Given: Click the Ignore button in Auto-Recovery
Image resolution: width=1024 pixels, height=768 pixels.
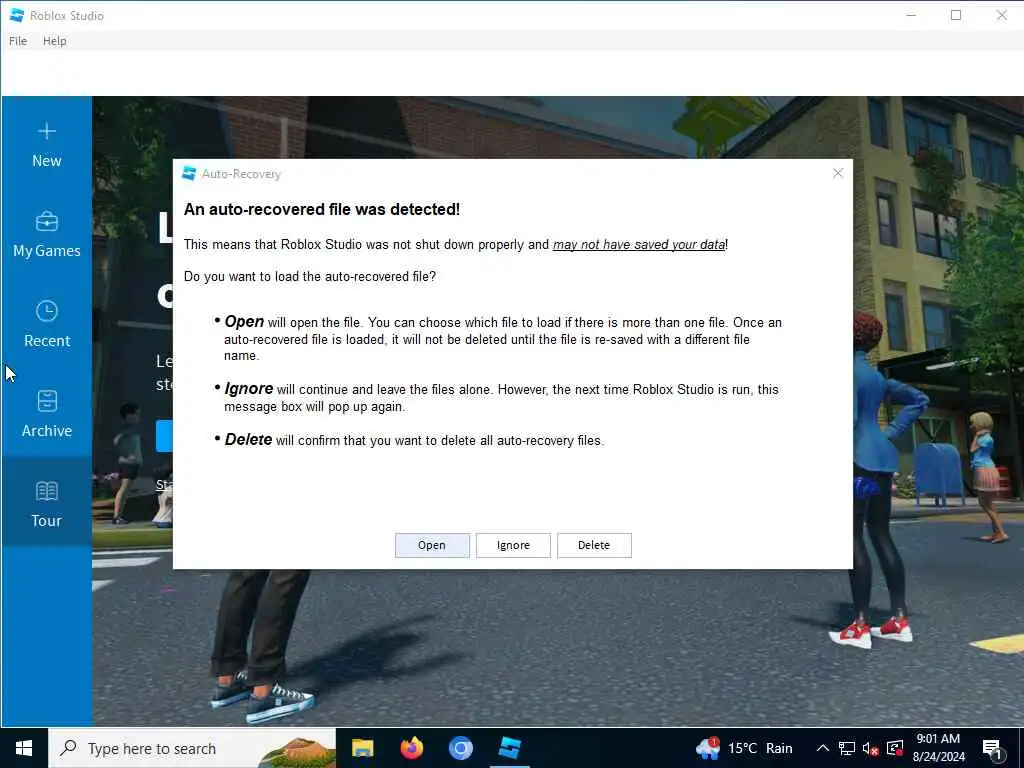Looking at the screenshot, I should tap(513, 545).
